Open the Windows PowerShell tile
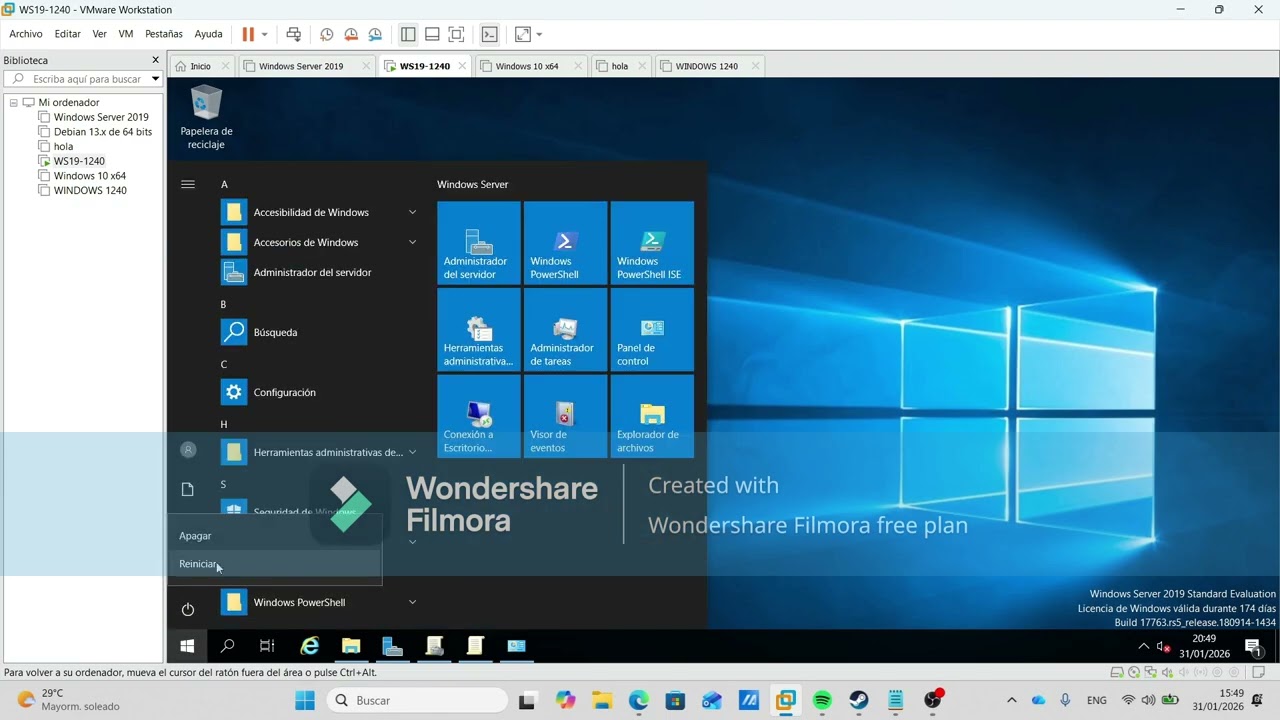 [566, 243]
